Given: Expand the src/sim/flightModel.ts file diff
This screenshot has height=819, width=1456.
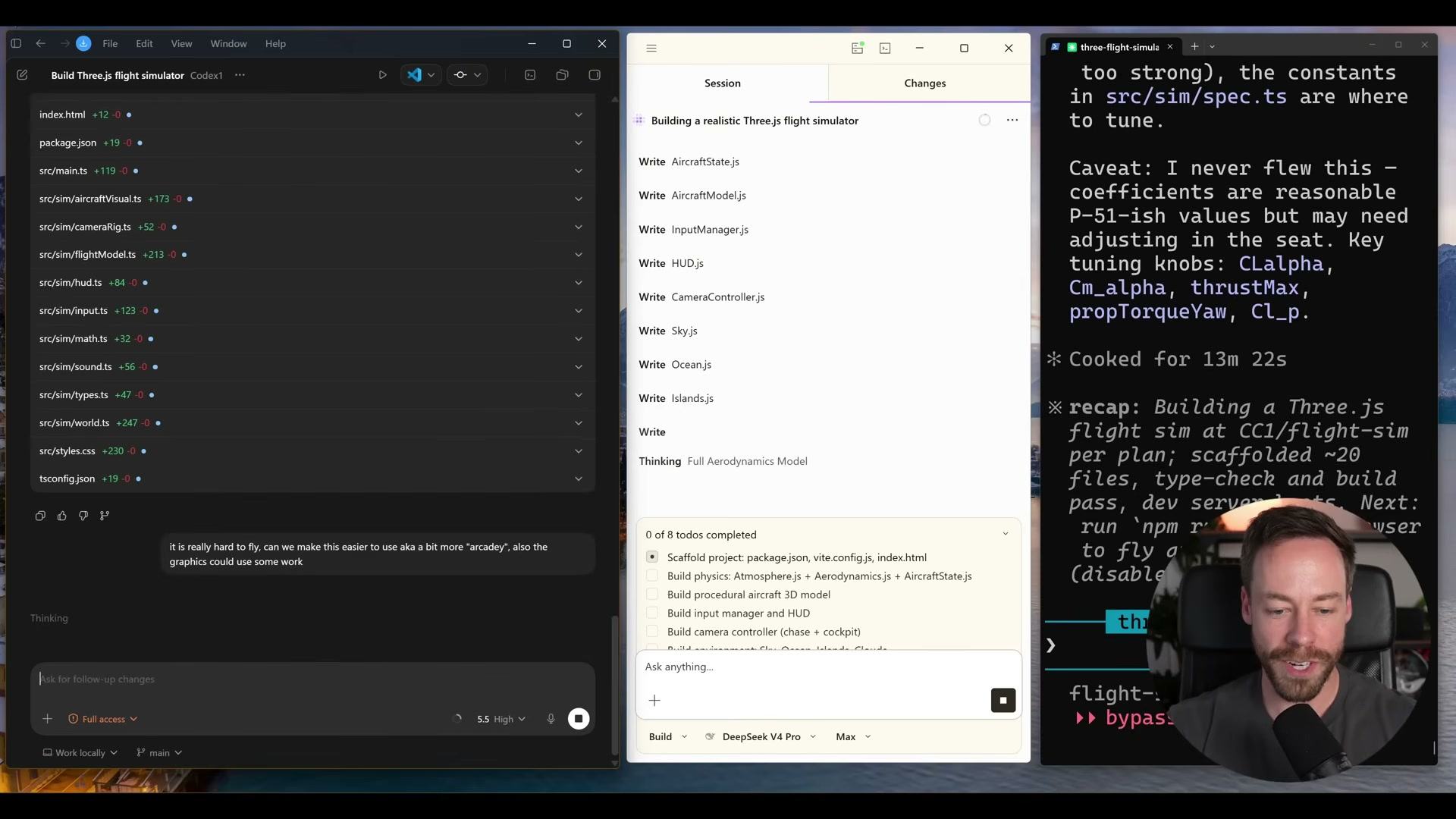Looking at the screenshot, I should 579,255.
